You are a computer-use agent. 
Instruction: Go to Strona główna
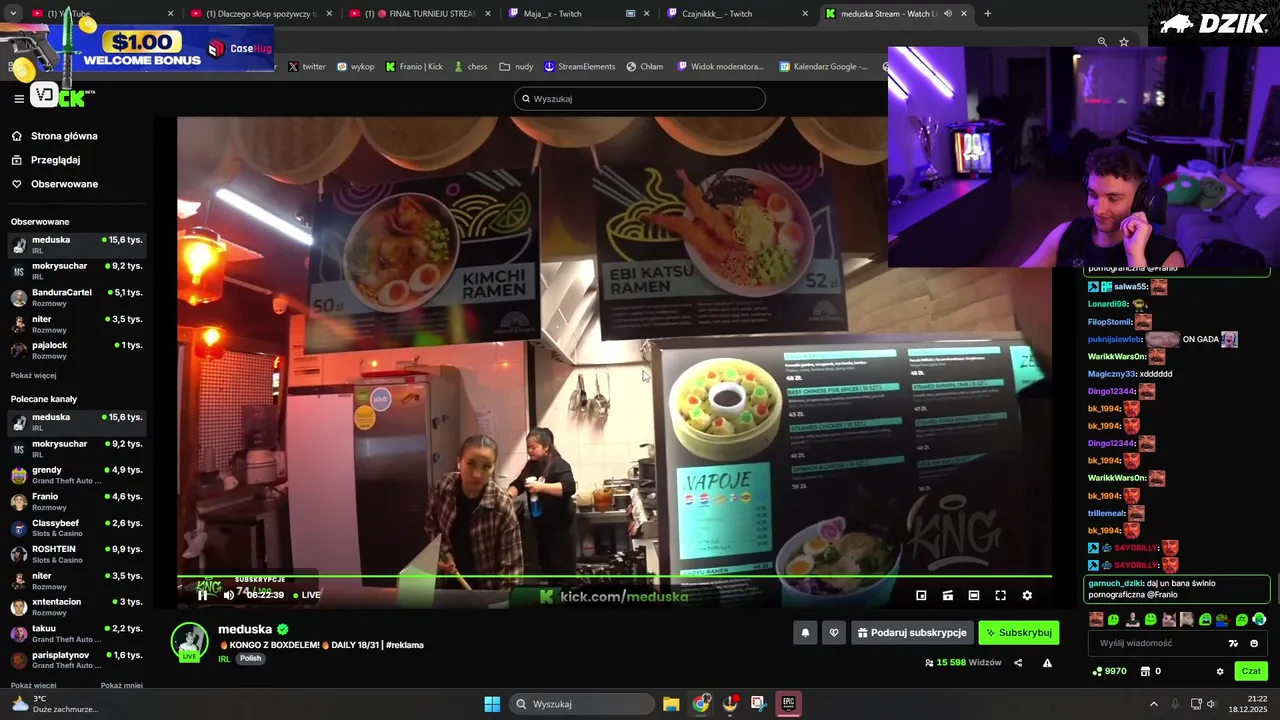[x=64, y=136]
